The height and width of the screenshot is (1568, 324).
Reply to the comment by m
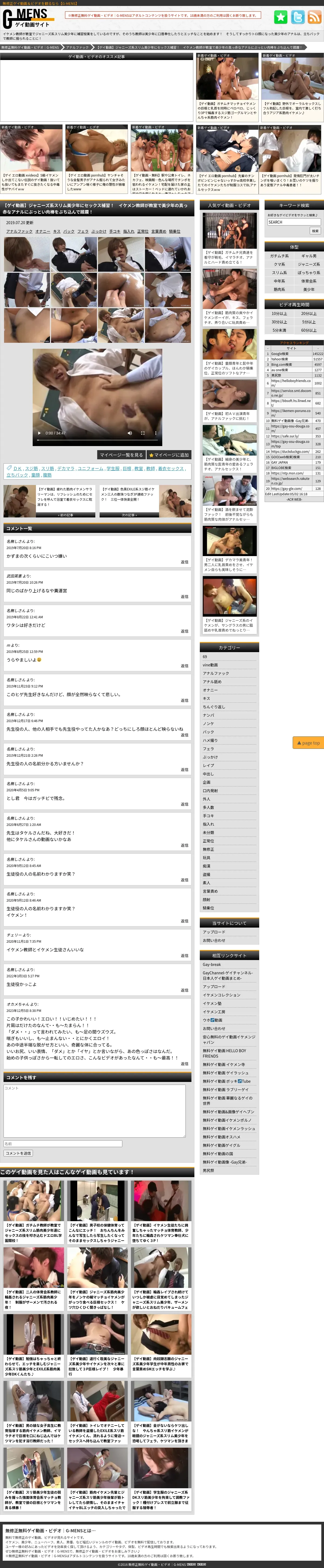pyautogui.click(x=184, y=666)
